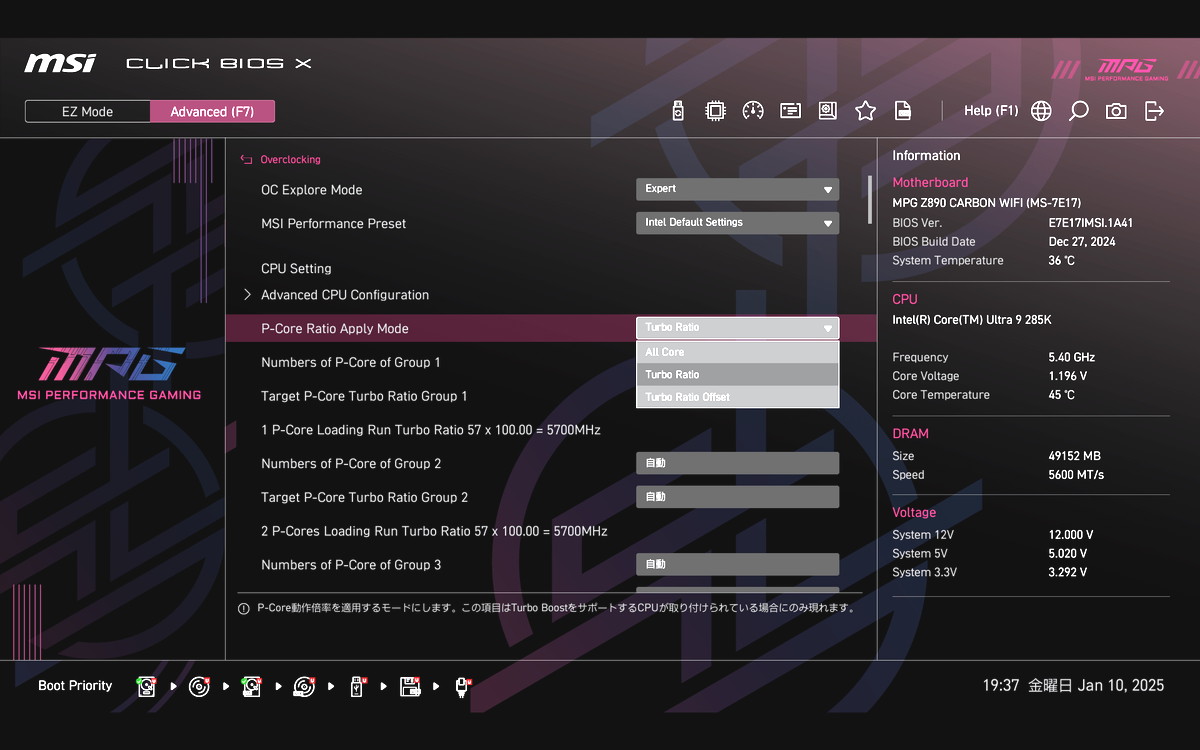Choose Turbo Ratio Offset option

coord(738,397)
